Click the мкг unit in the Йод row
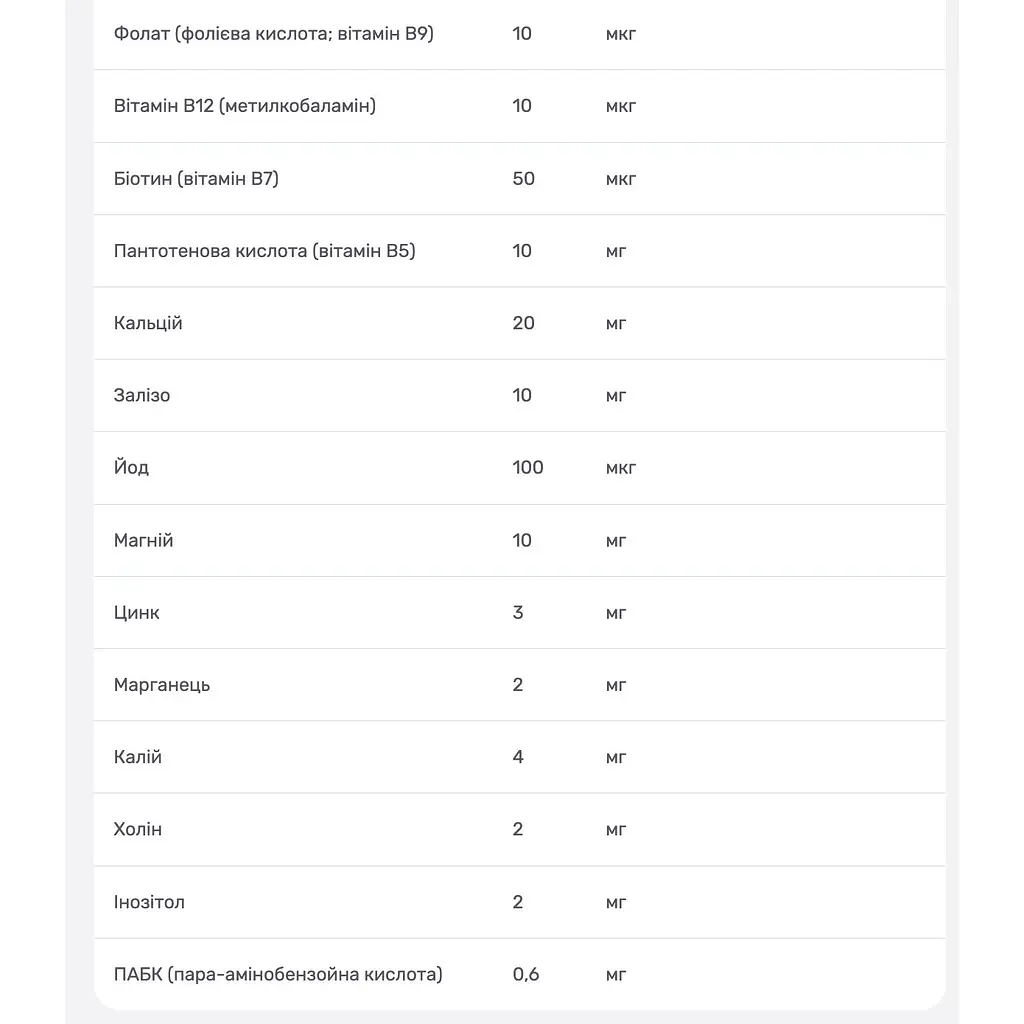This screenshot has width=1024, height=1024. 620,468
